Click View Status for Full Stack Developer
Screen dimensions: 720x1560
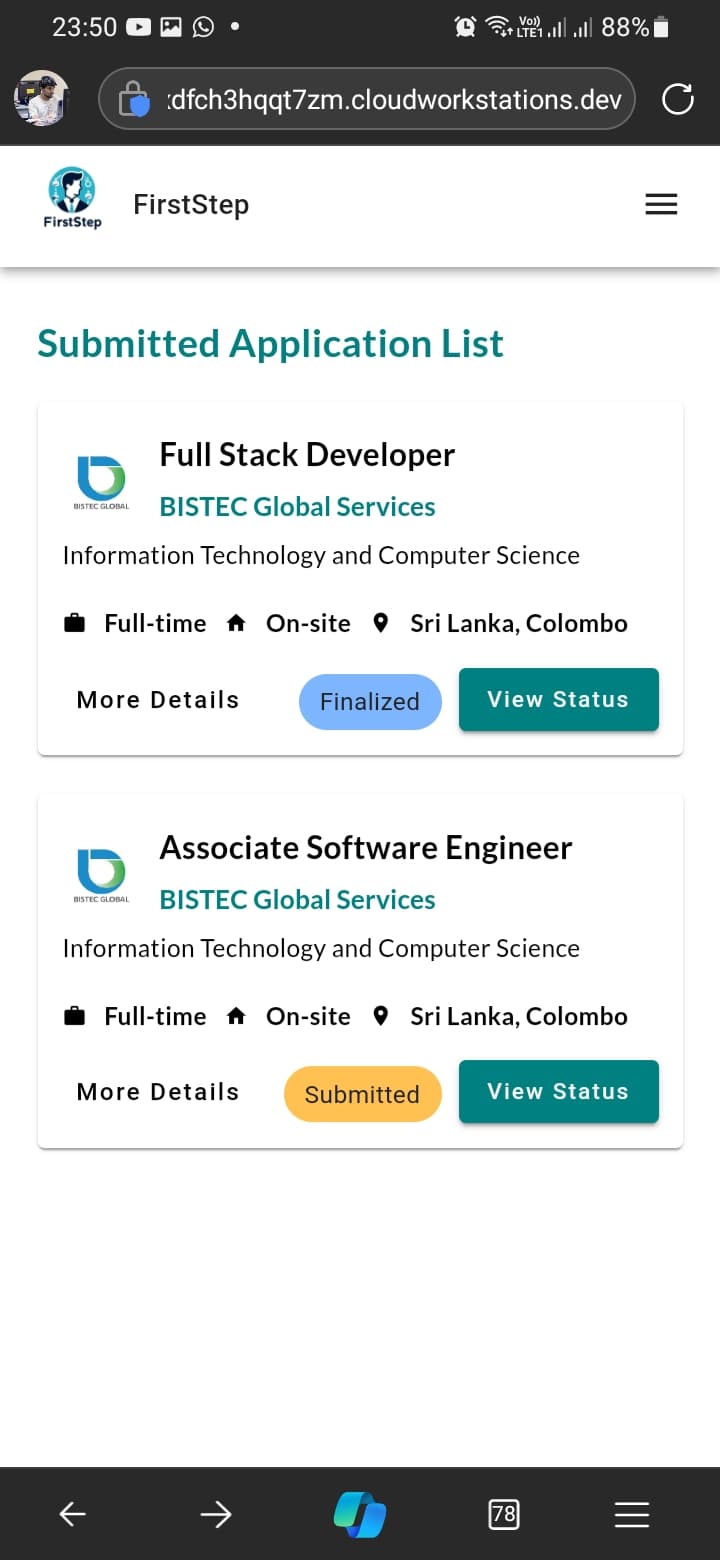558,699
